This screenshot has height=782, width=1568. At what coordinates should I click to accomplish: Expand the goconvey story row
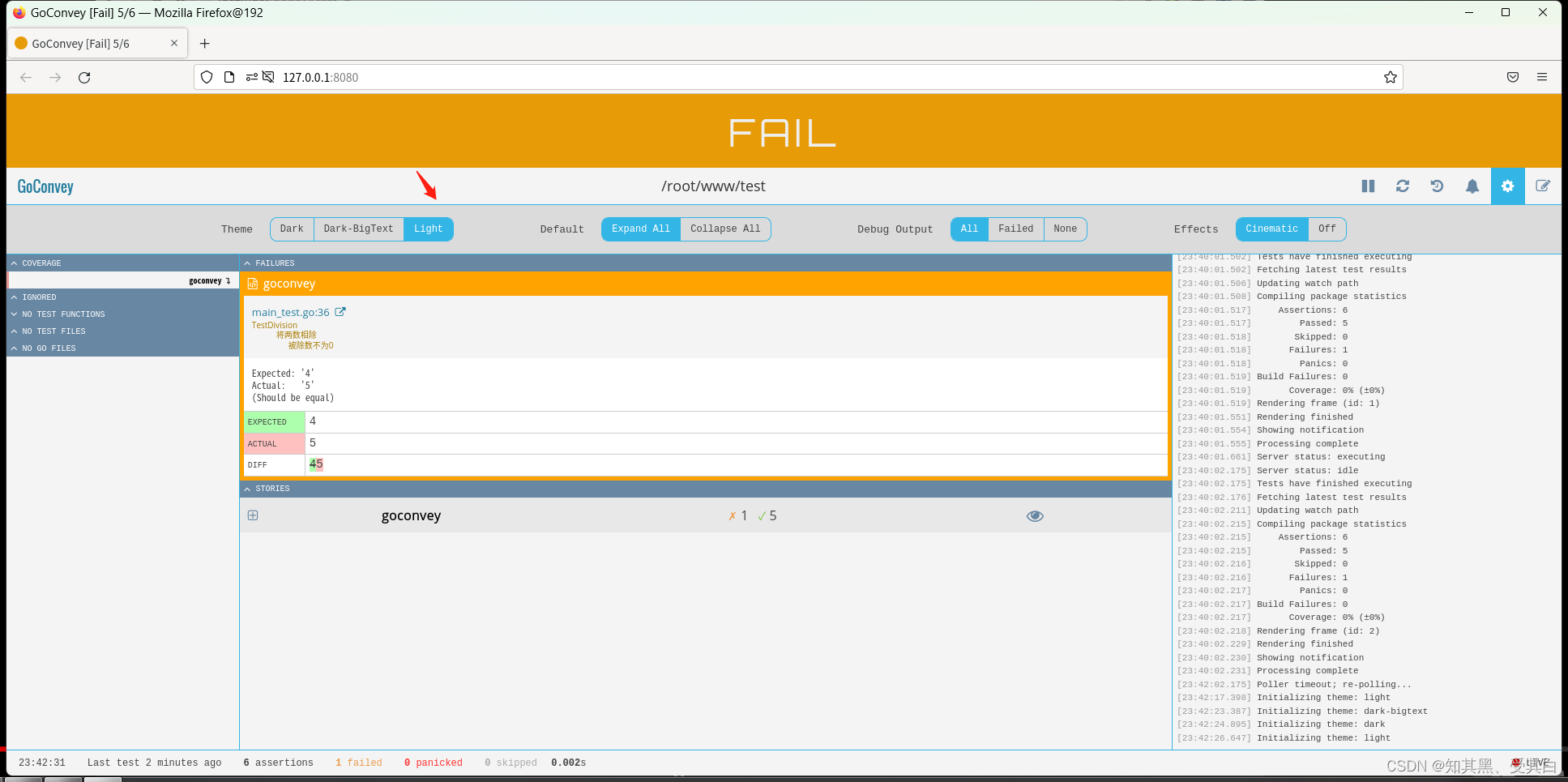click(x=253, y=515)
